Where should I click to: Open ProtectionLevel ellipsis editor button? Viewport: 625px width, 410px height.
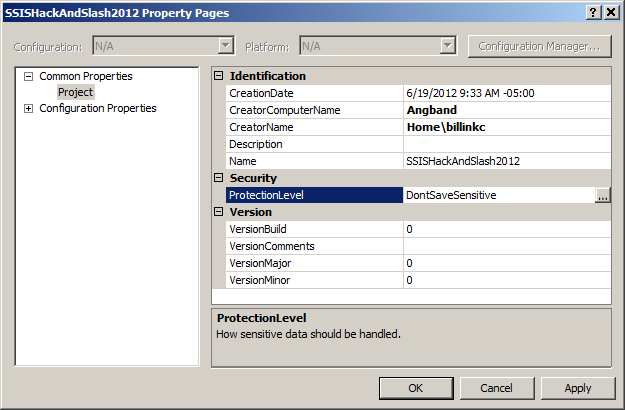pyautogui.click(x=602, y=195)
